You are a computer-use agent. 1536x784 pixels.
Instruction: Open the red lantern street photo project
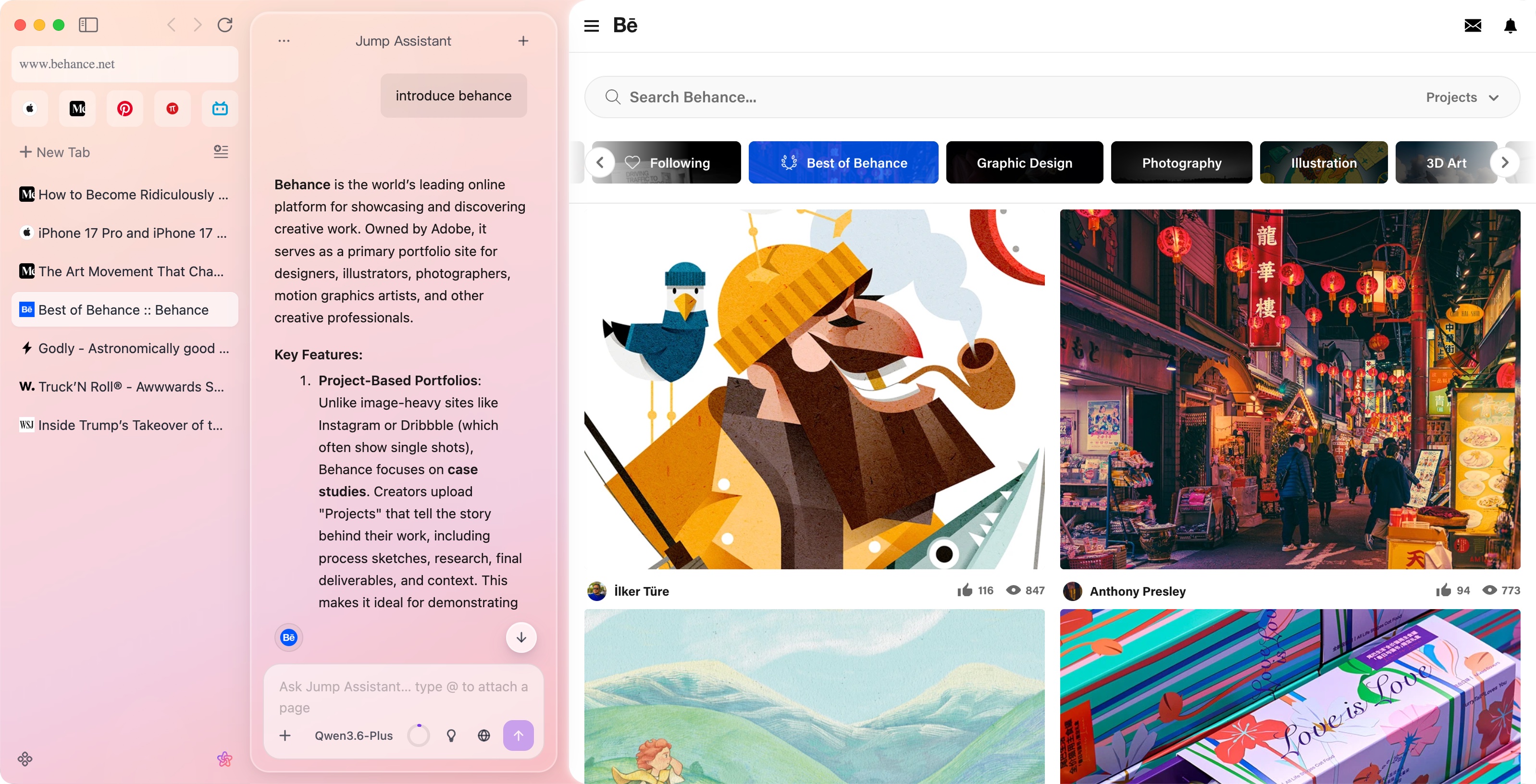[1290, 389]
